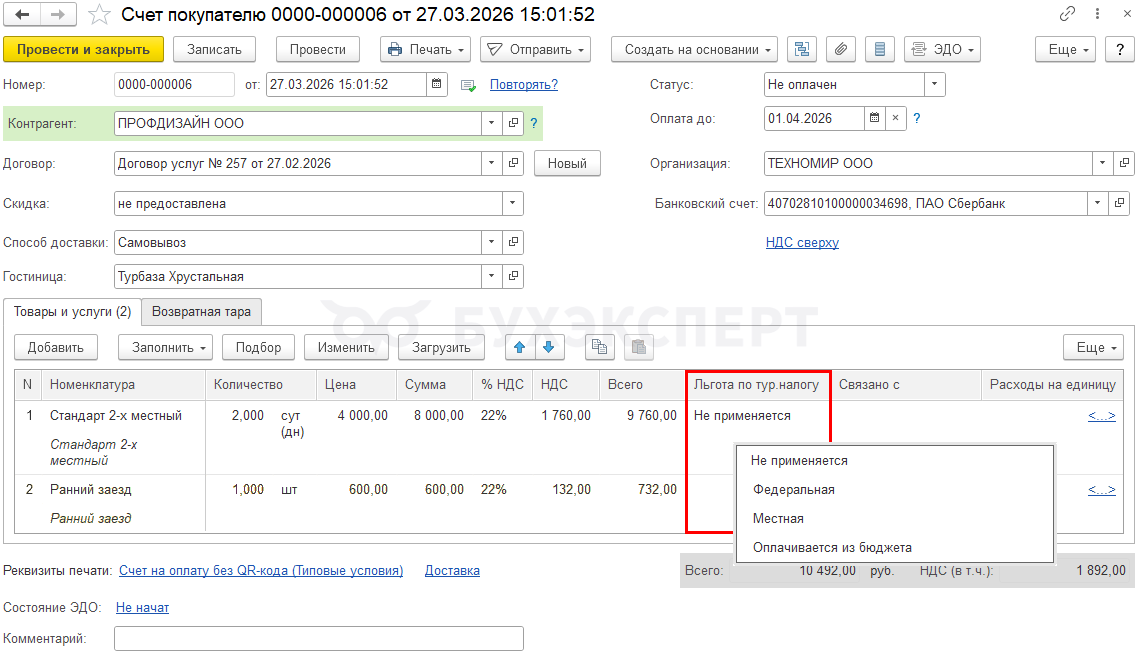
Task: Expand the Статус dropdown
Action: [x=934, y=85]
